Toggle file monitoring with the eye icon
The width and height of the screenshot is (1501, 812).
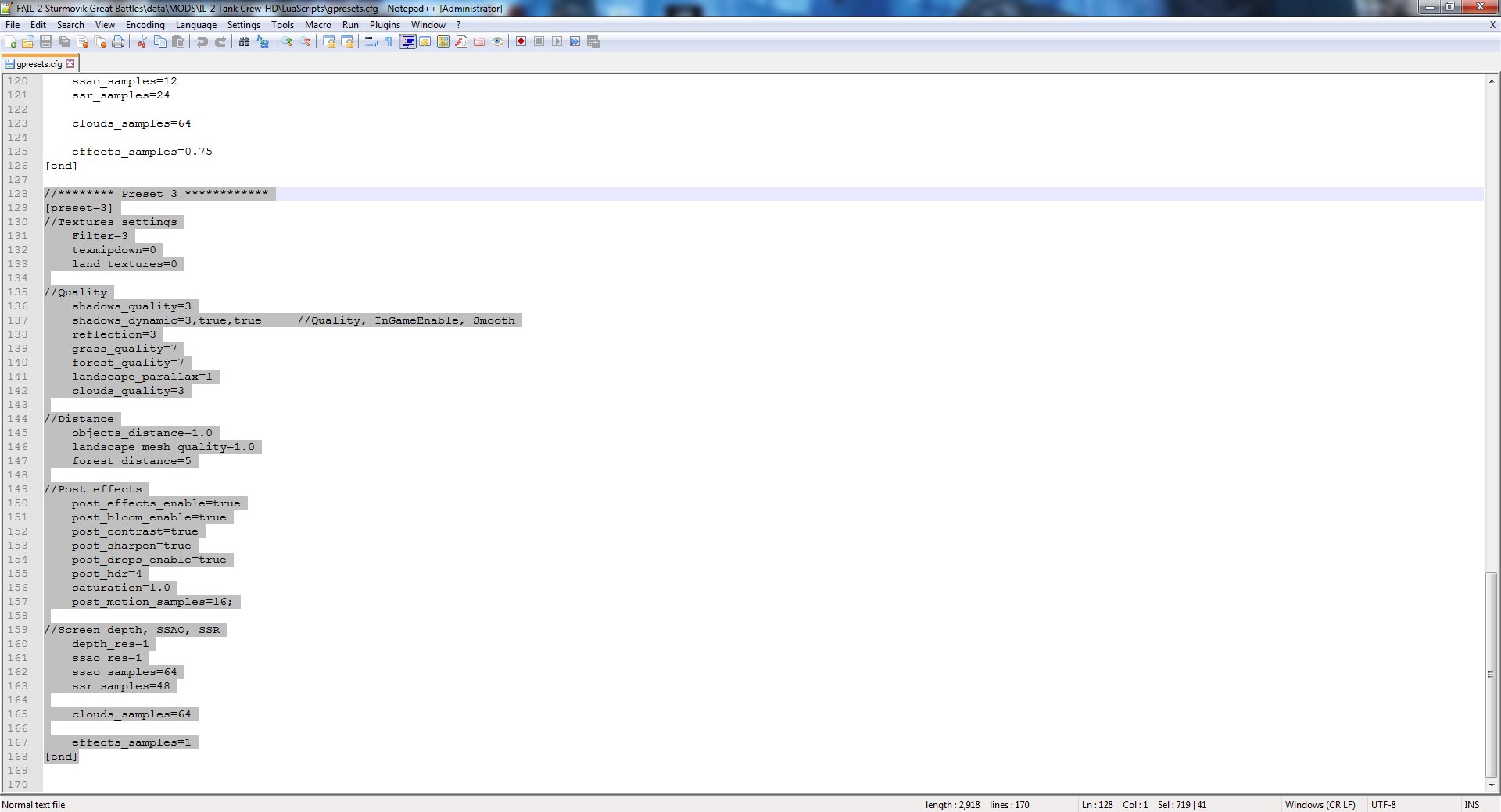[497, 41]
